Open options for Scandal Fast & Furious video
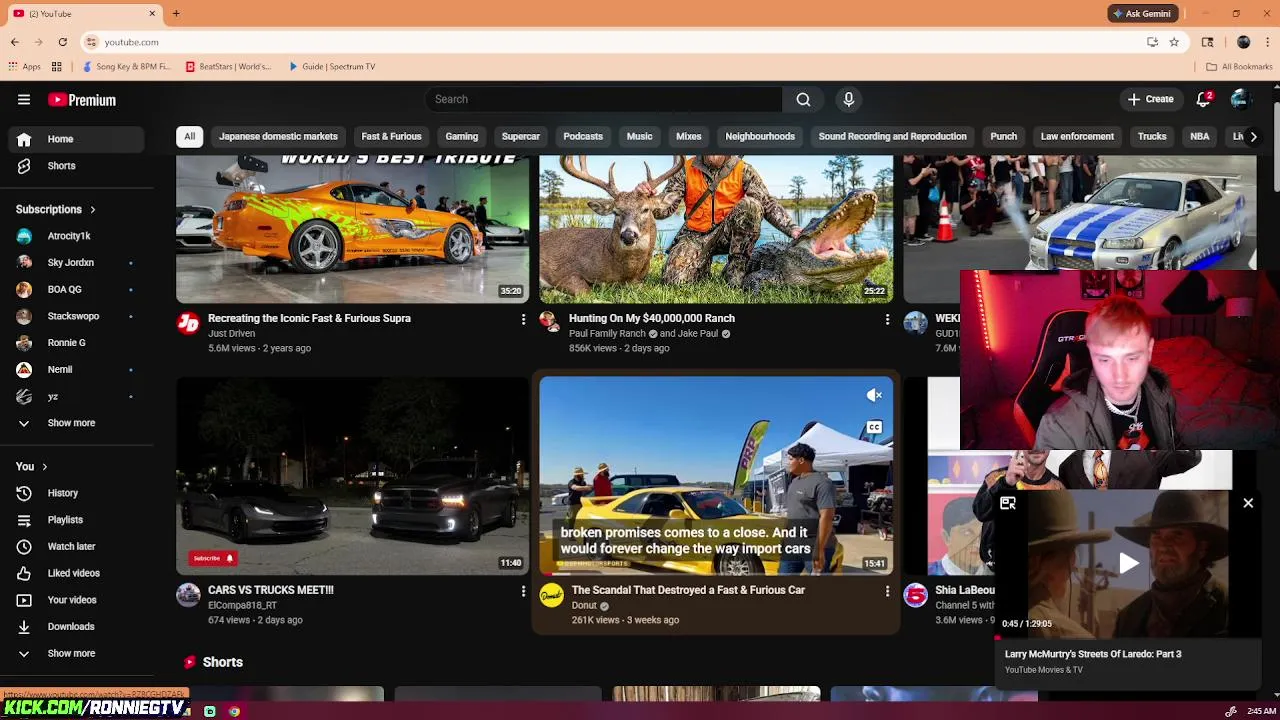This screenshot has width=1280, height=720. [x=887, y=591]
